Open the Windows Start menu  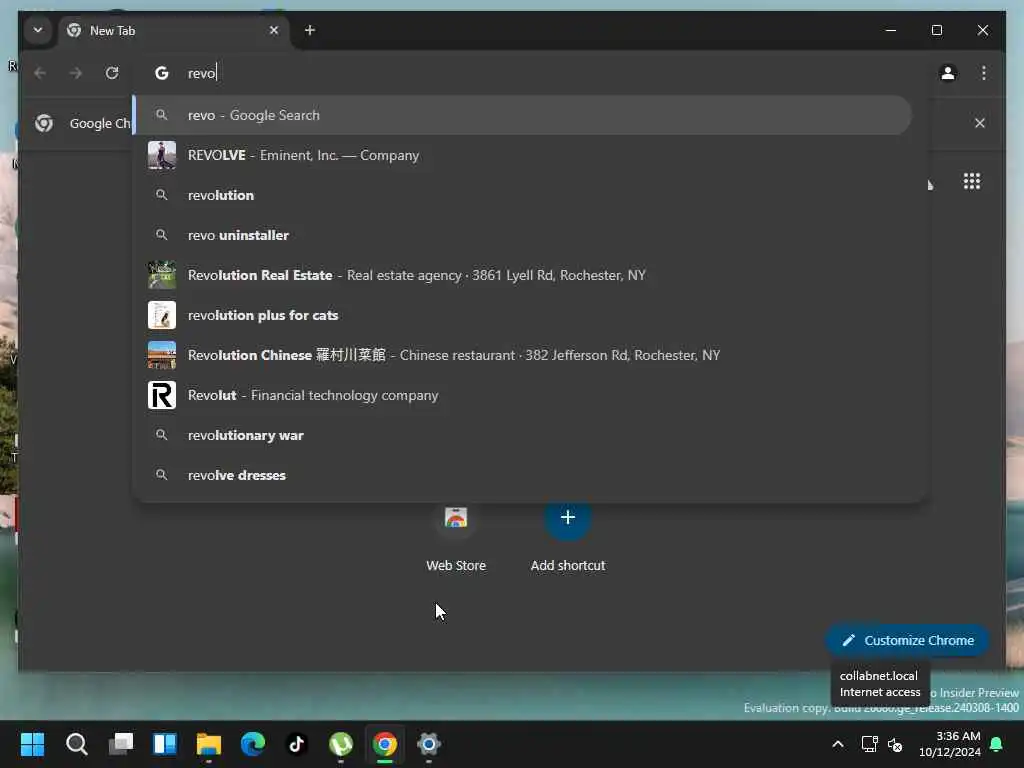[x=32, y=744]
